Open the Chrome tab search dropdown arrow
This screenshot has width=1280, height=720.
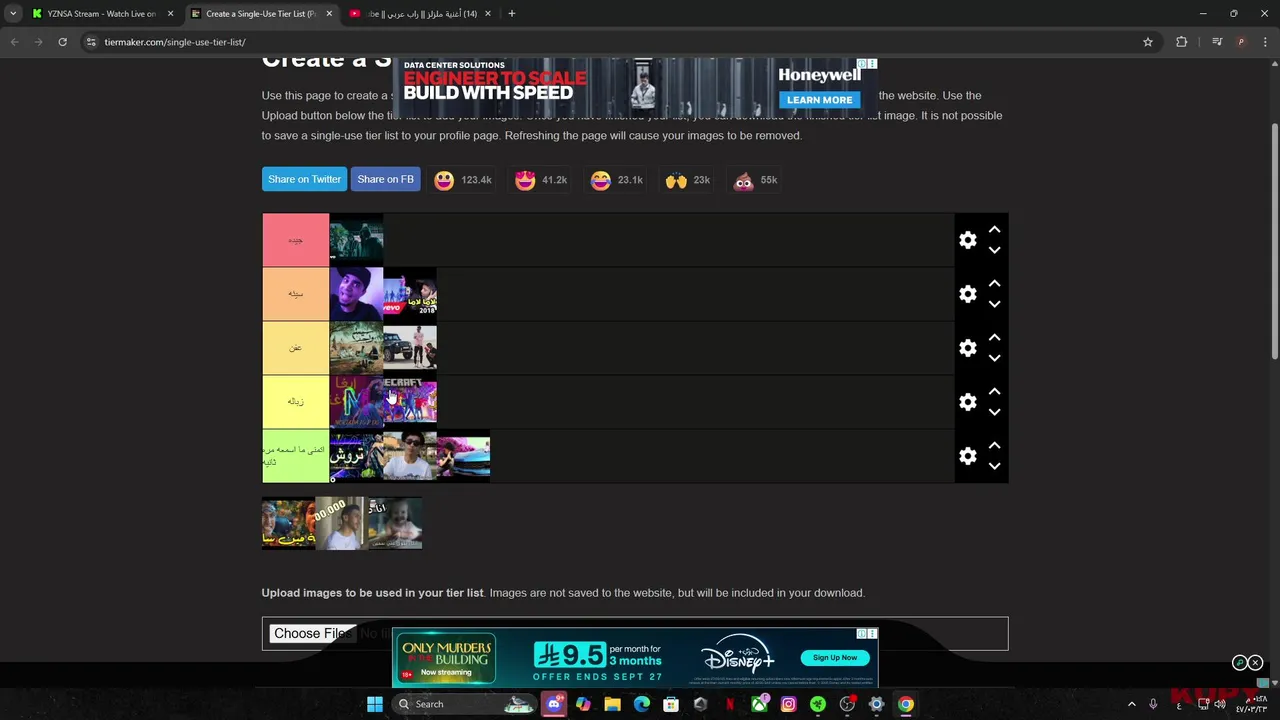pyautogui.click(x=13, y=14)
